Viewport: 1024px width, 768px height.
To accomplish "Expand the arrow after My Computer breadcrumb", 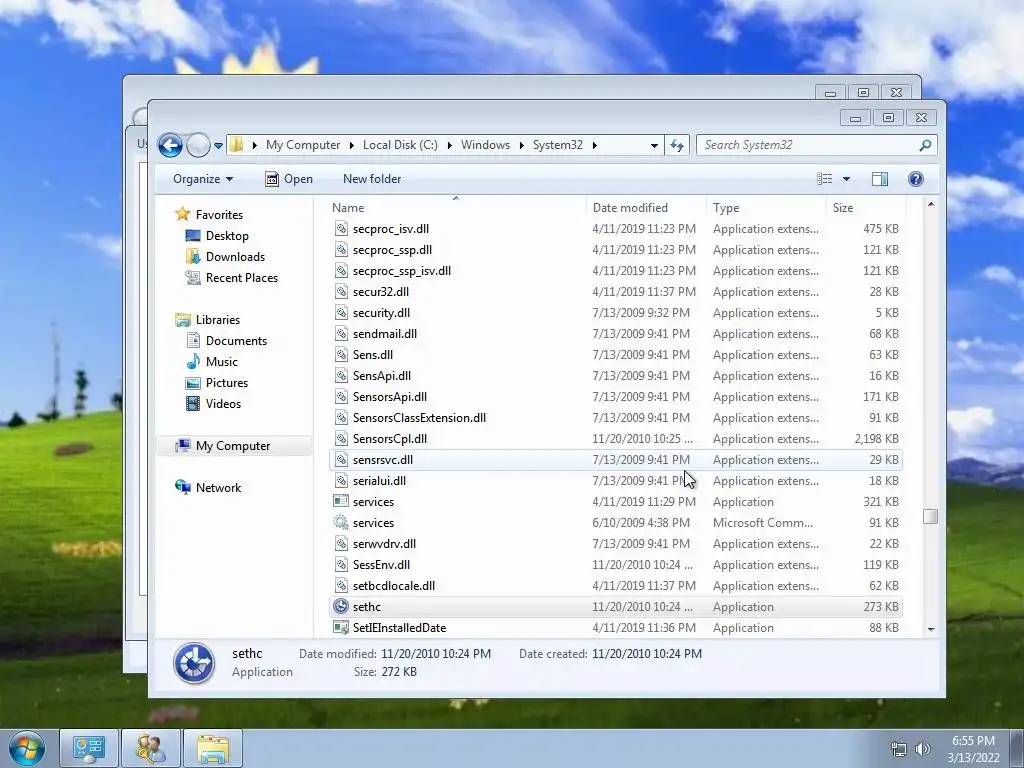I will pos(351,145).
